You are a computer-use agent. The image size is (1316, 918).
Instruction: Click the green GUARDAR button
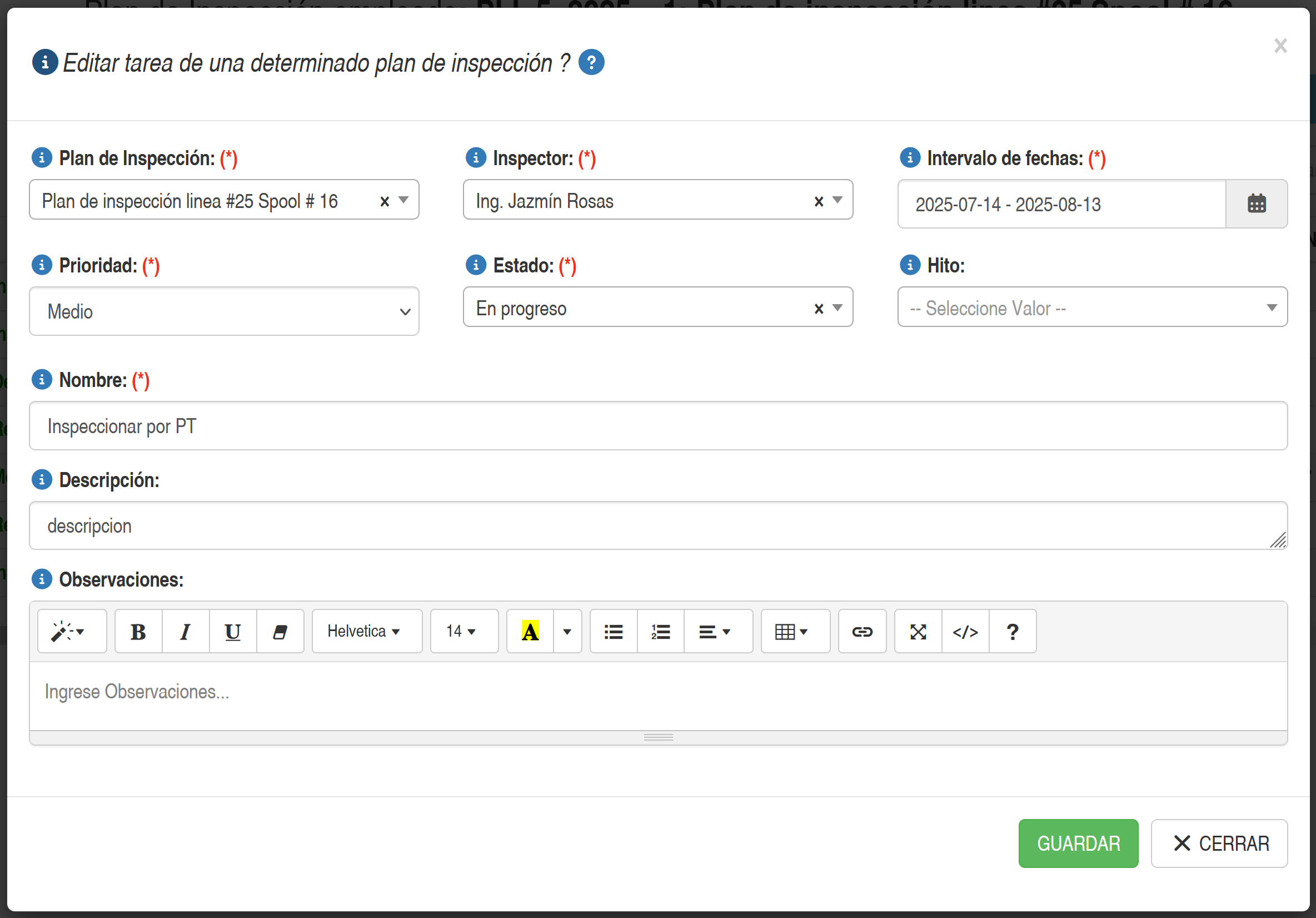coord(1078,843)
